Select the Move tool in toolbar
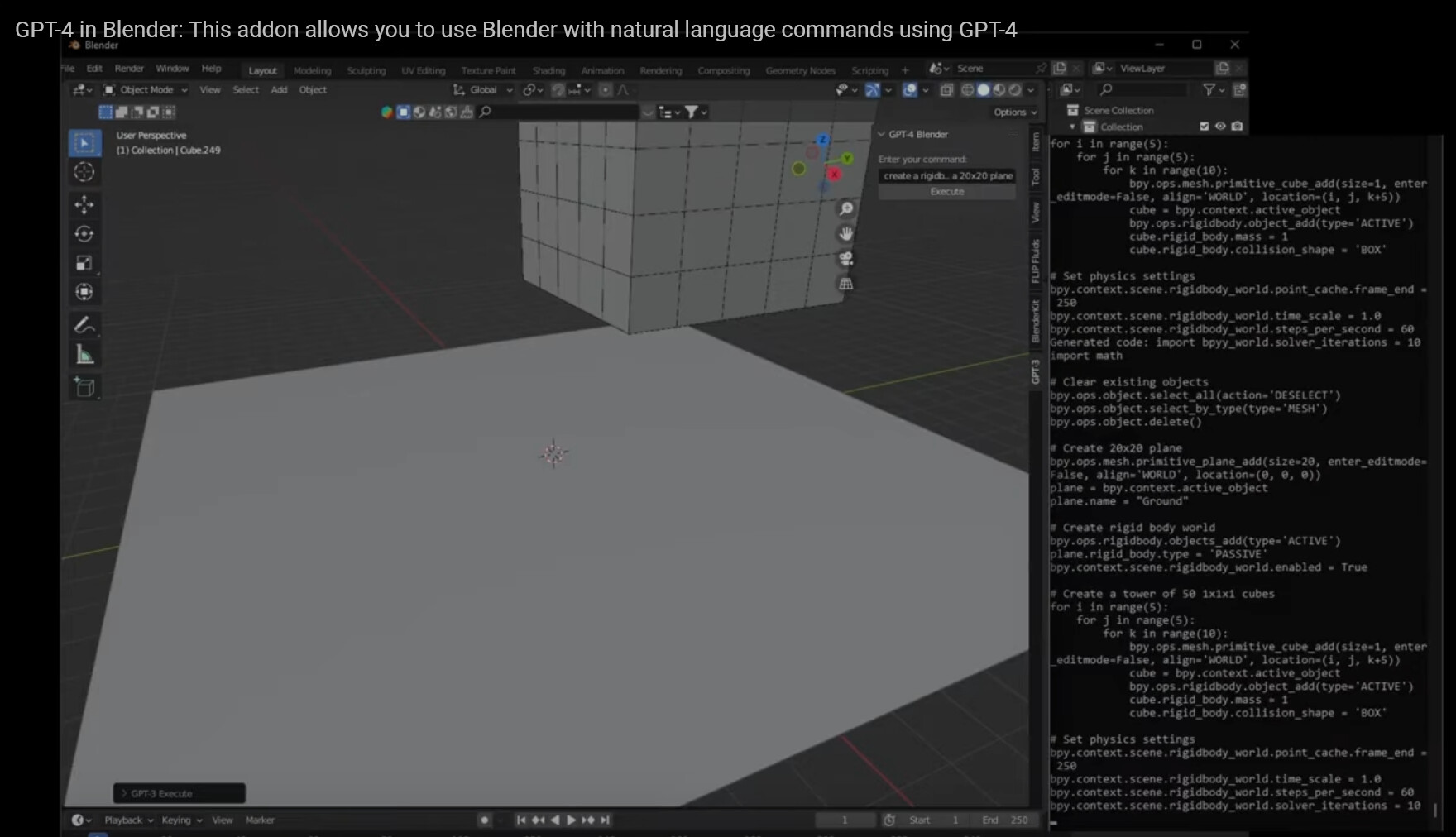The width and height of the screenshot is (1456, 837). tap(84, 204)
